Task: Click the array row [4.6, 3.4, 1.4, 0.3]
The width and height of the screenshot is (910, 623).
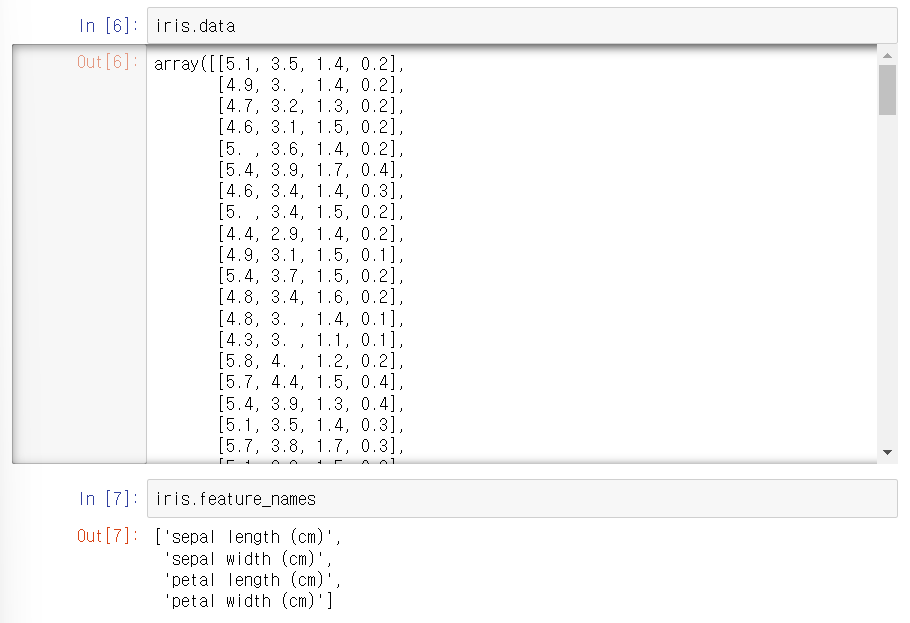Action: (x=310, y=191)
